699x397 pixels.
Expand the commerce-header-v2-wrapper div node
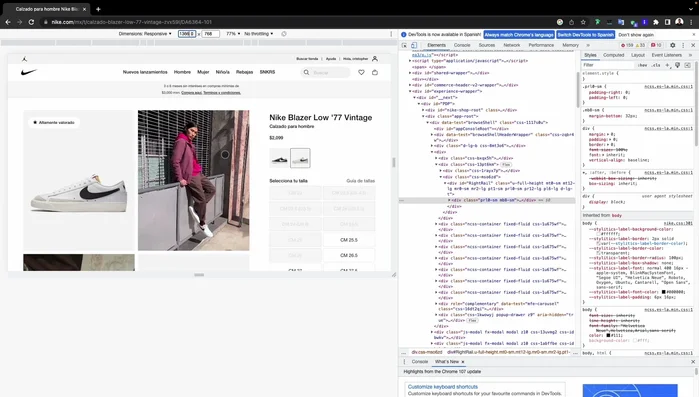click(x=410, y=85)
